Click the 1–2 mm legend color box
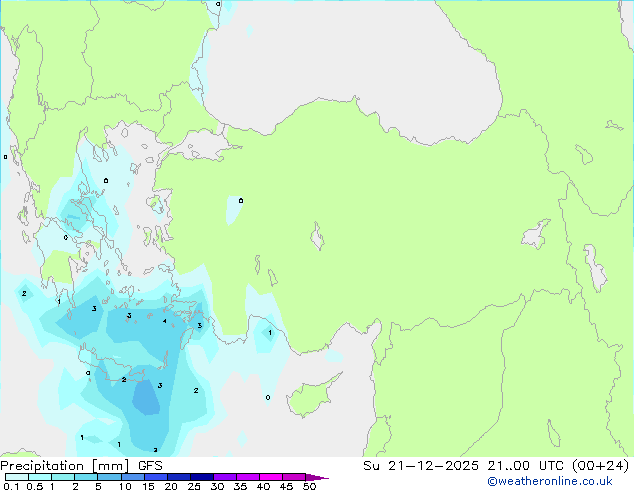 [63, 477]
